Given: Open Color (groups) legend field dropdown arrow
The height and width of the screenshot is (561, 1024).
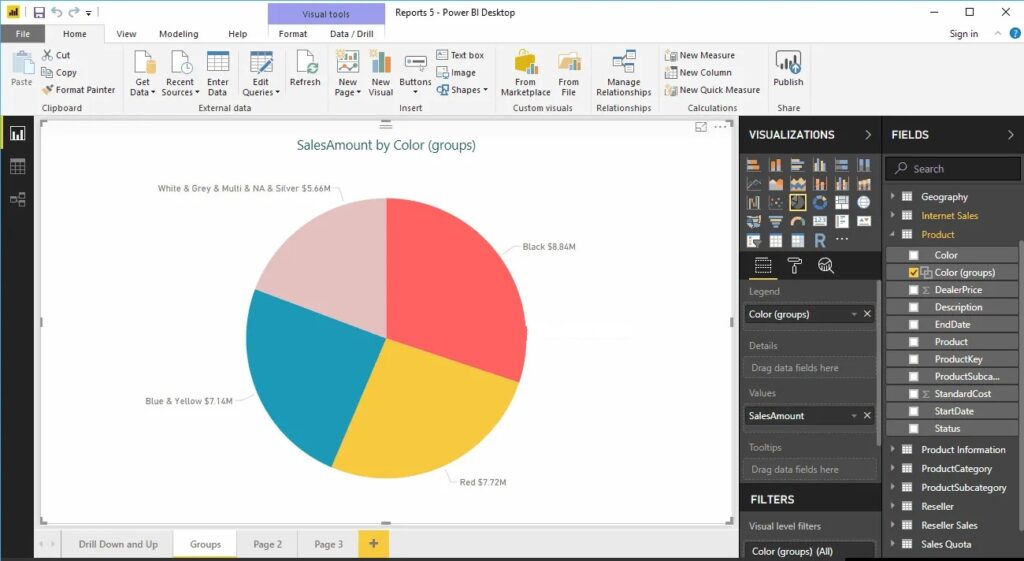Looking at the screenshot, I should [854, 315].
